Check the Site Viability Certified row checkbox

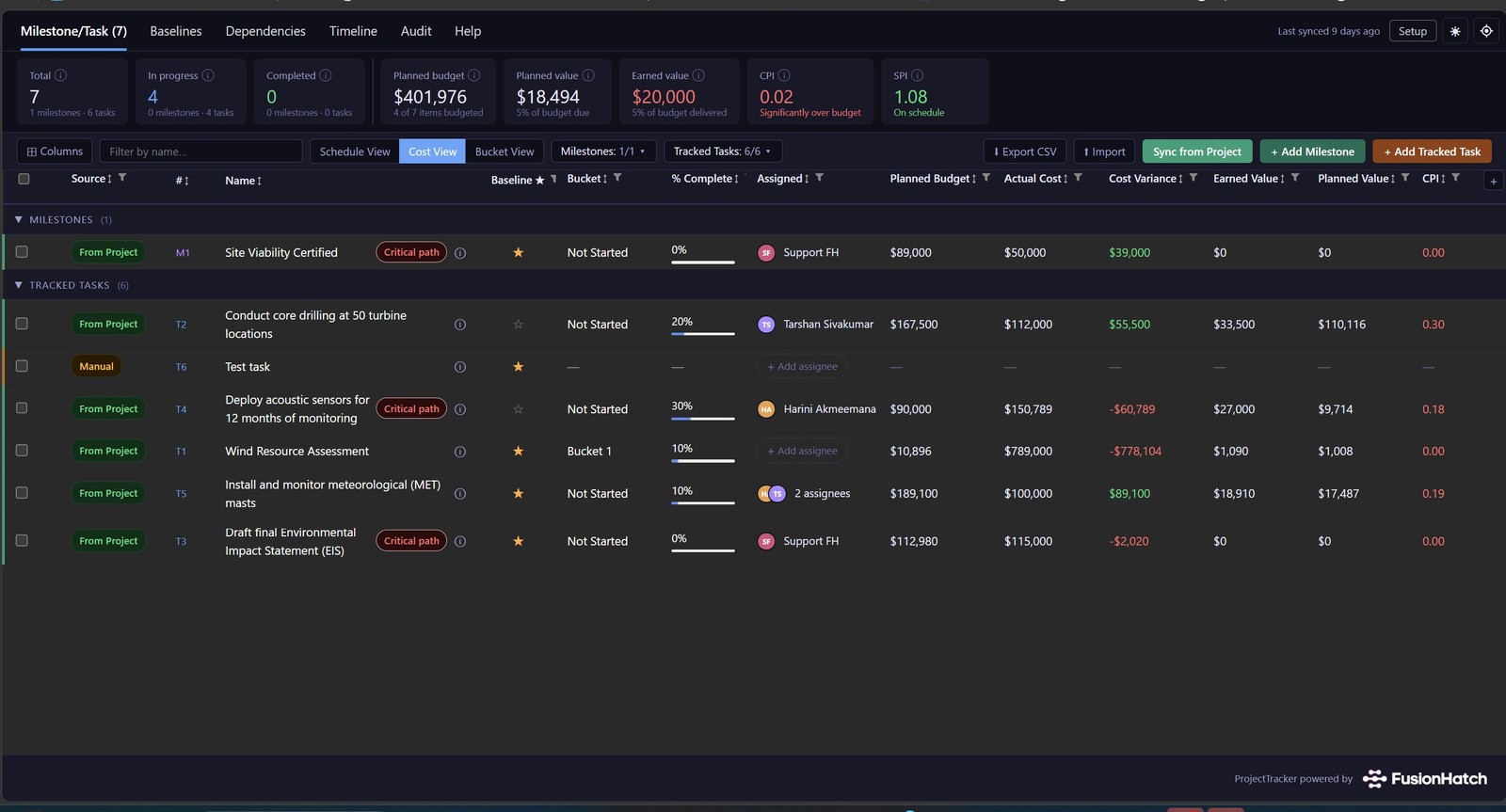(22, 251)
